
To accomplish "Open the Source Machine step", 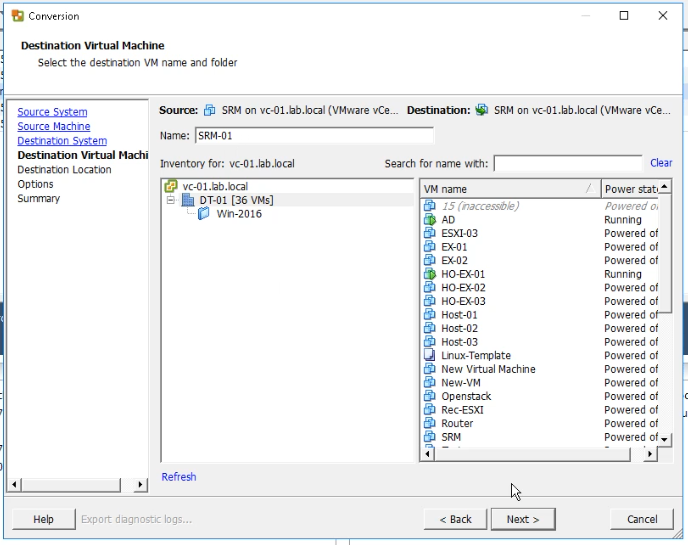I will [54, 126].
